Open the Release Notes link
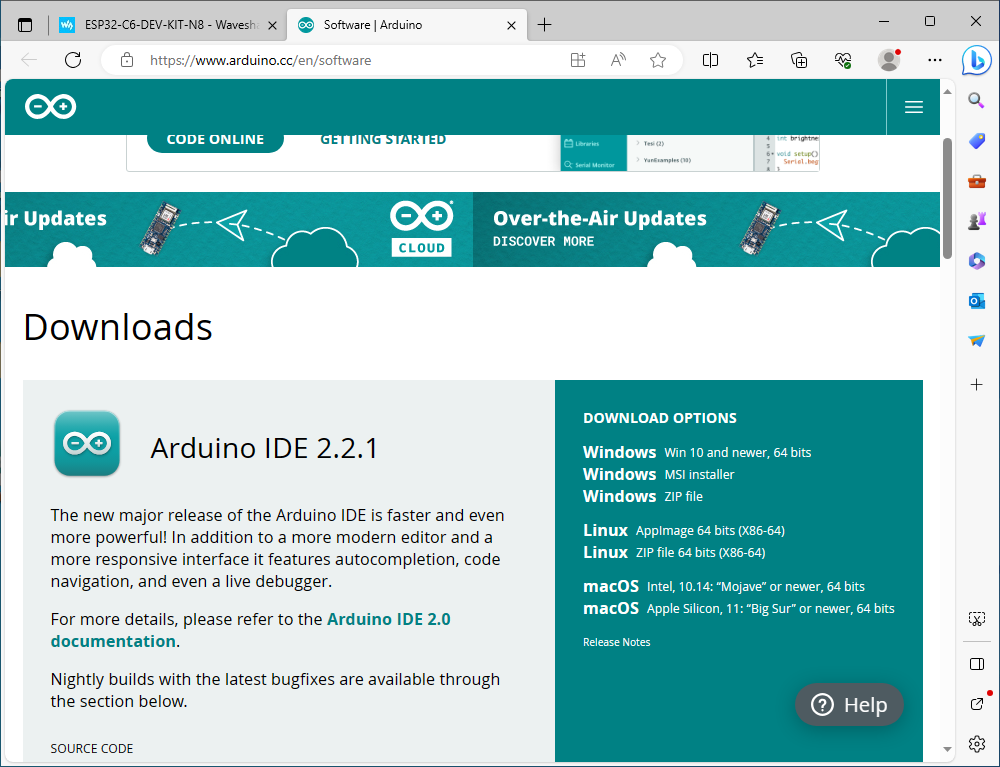 click(x=617, y=642)
